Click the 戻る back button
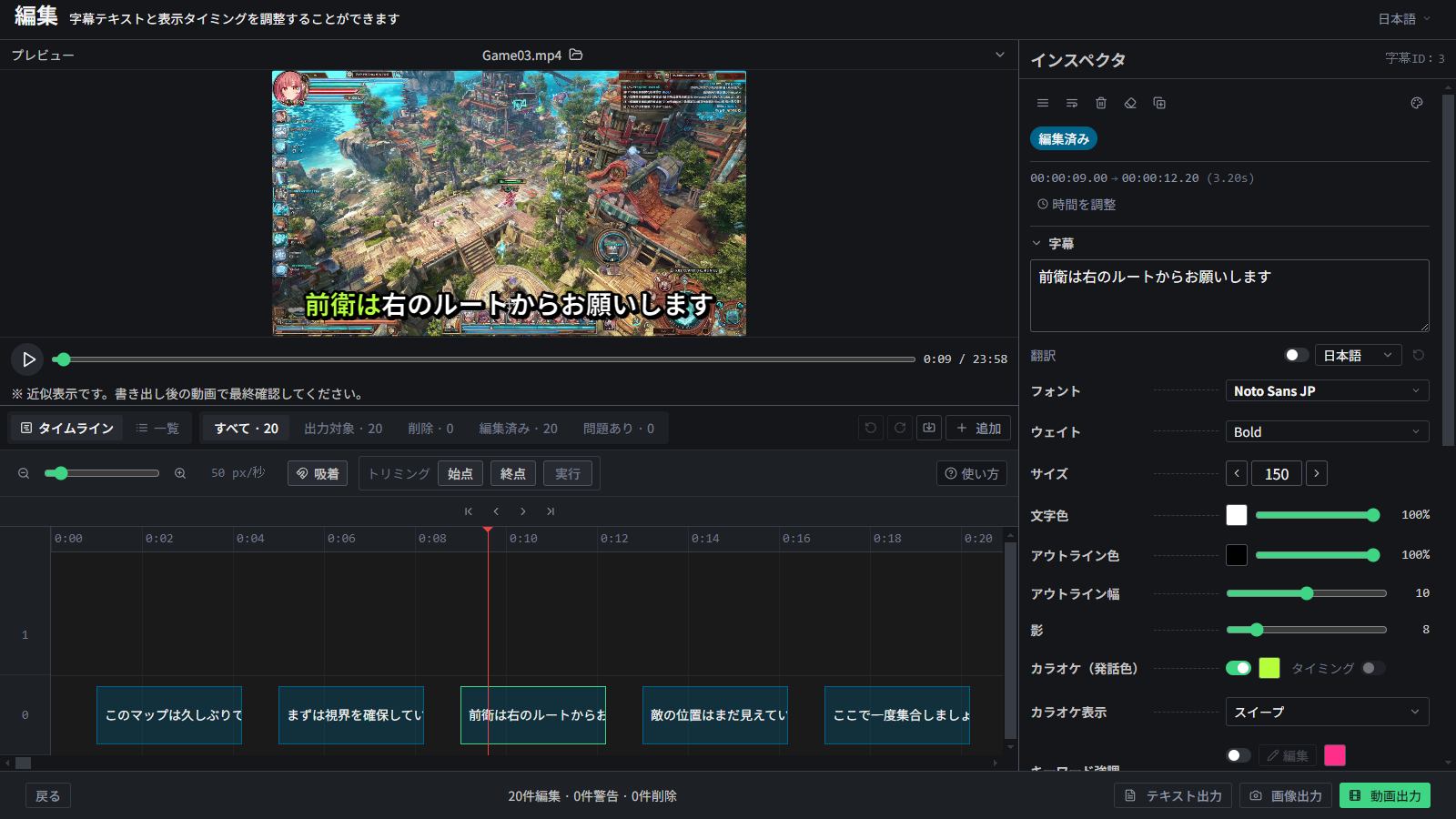This screenshot has height=819, width=1456. click(x=48, y=796)
